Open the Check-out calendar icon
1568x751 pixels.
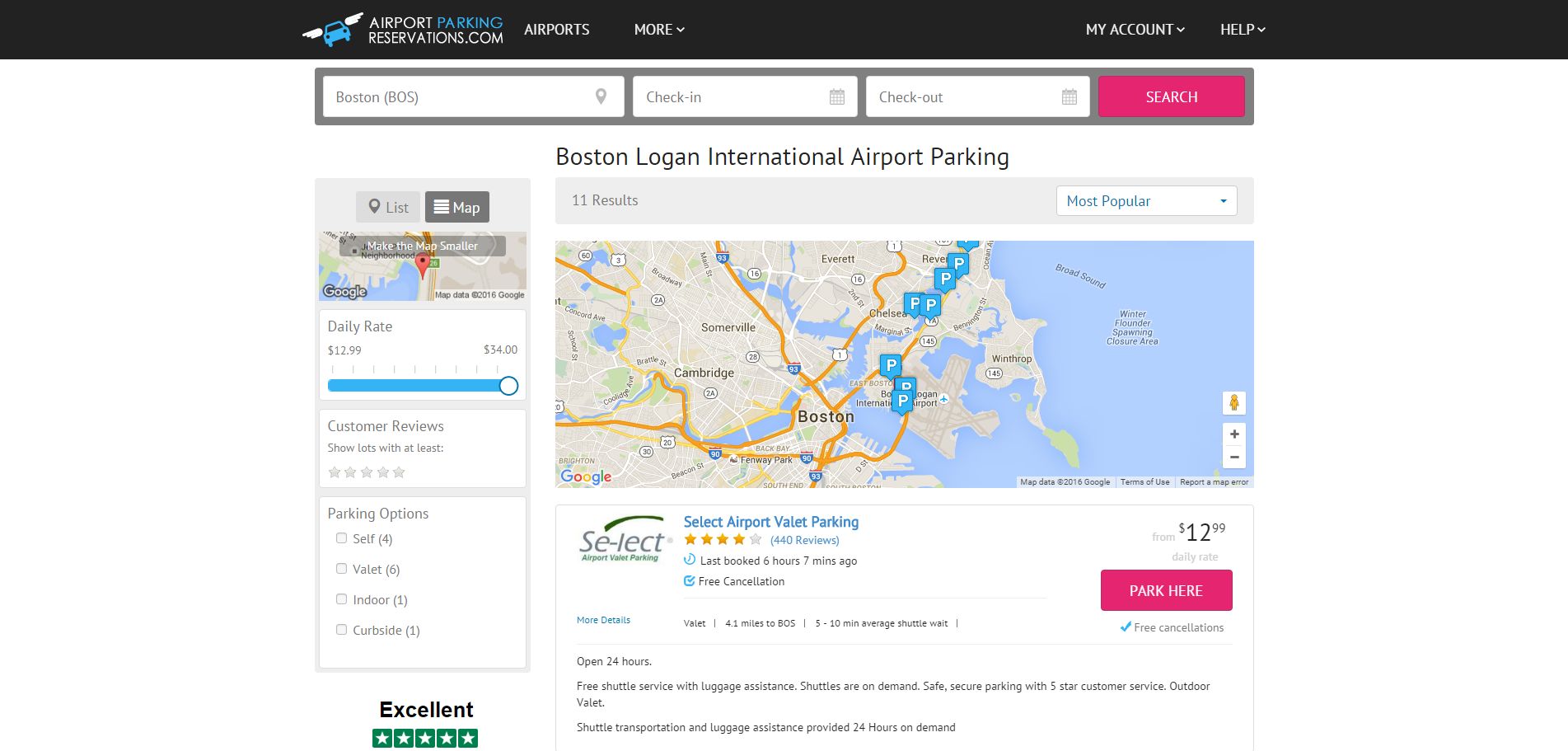pos(1069,97)
